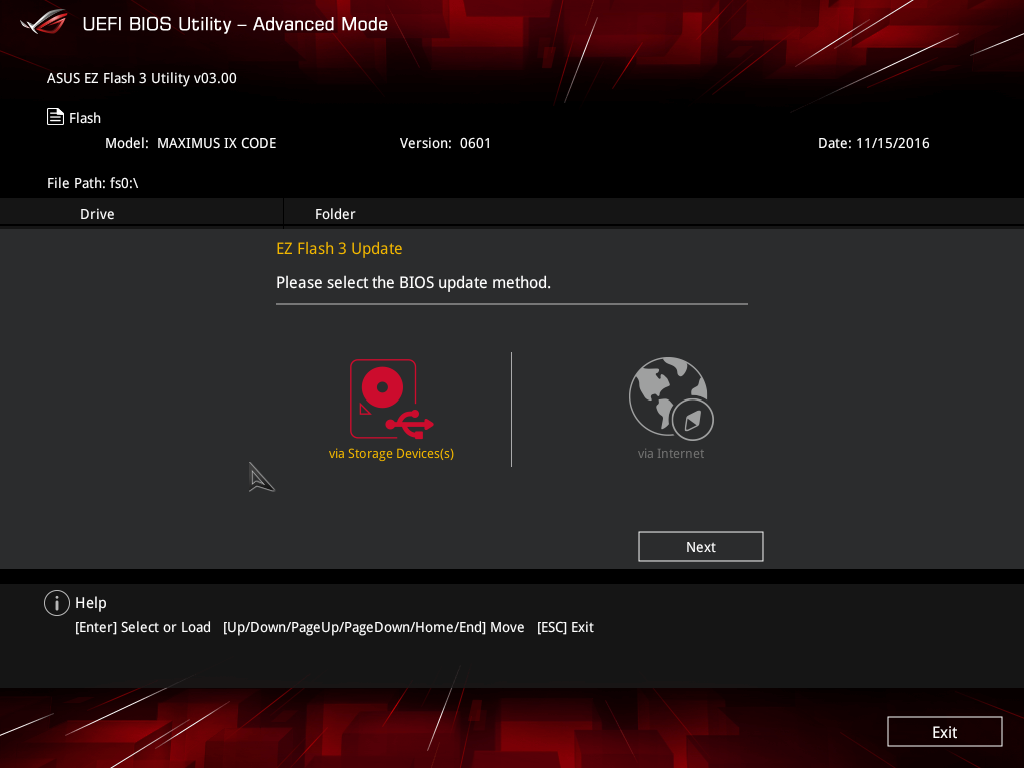The height and width of the screenshot is (768, 1024).
Task: Select the Folder column header
Action: tap(335, 214)
